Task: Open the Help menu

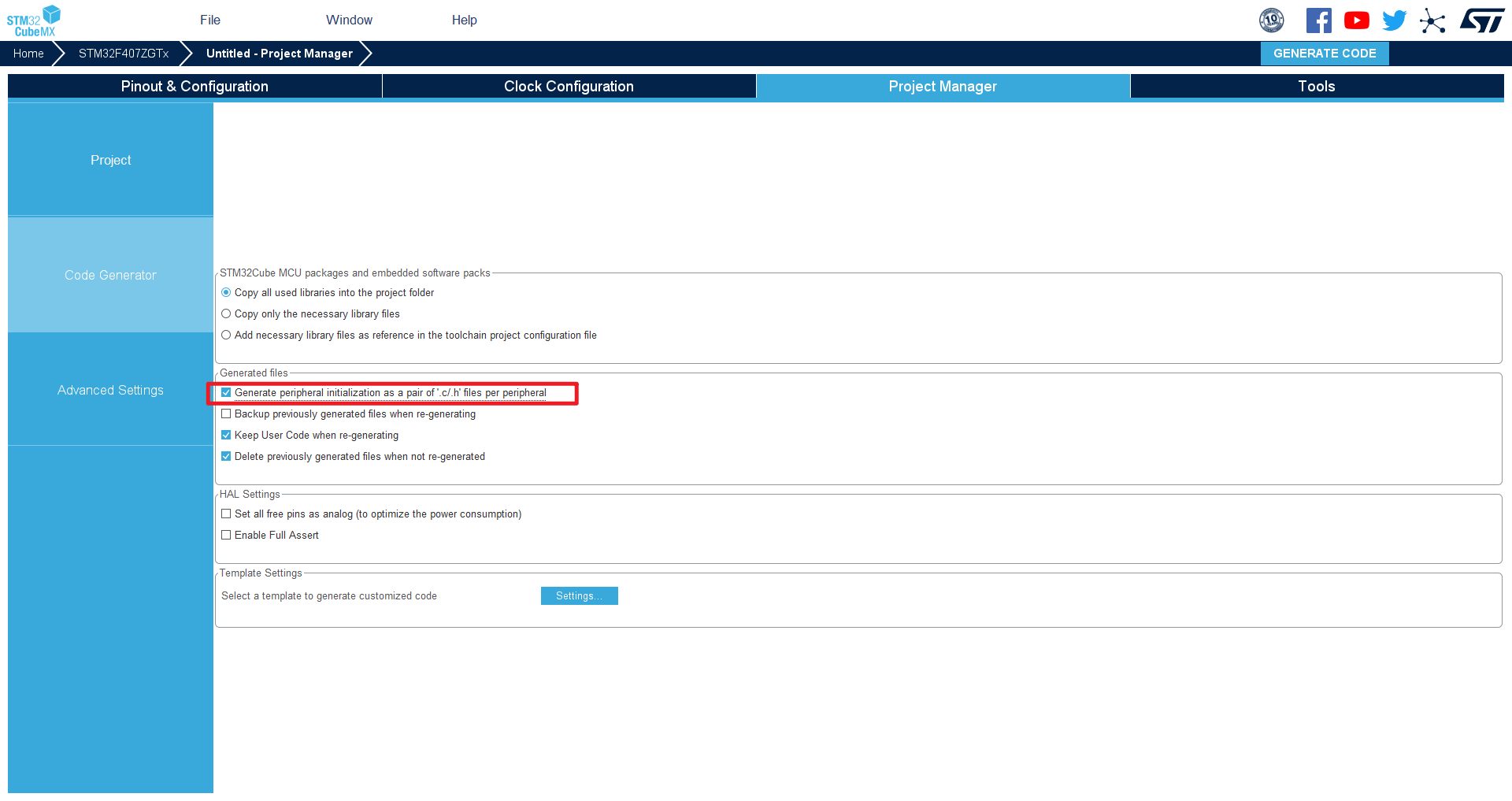Action: tap(465, 20)
